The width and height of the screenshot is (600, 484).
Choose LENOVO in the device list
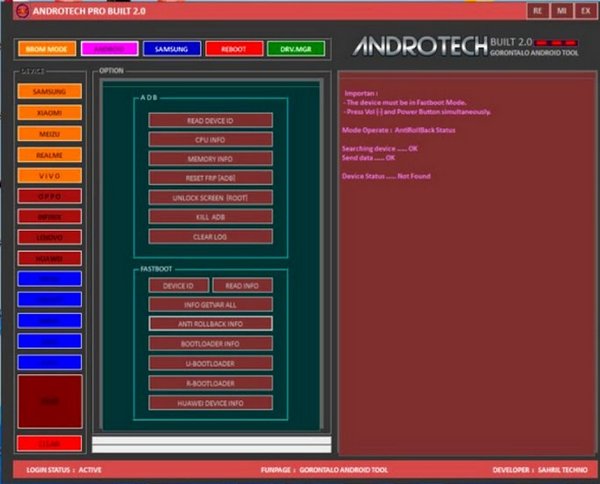coord(49,237)
